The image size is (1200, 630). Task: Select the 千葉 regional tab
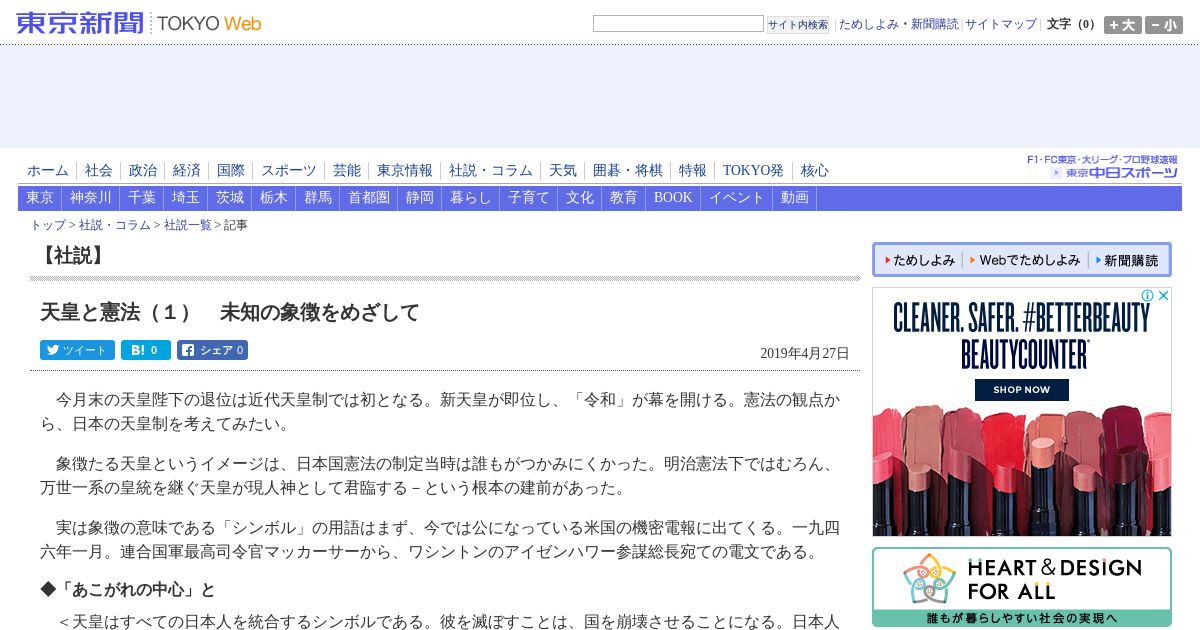click(142, 198)
